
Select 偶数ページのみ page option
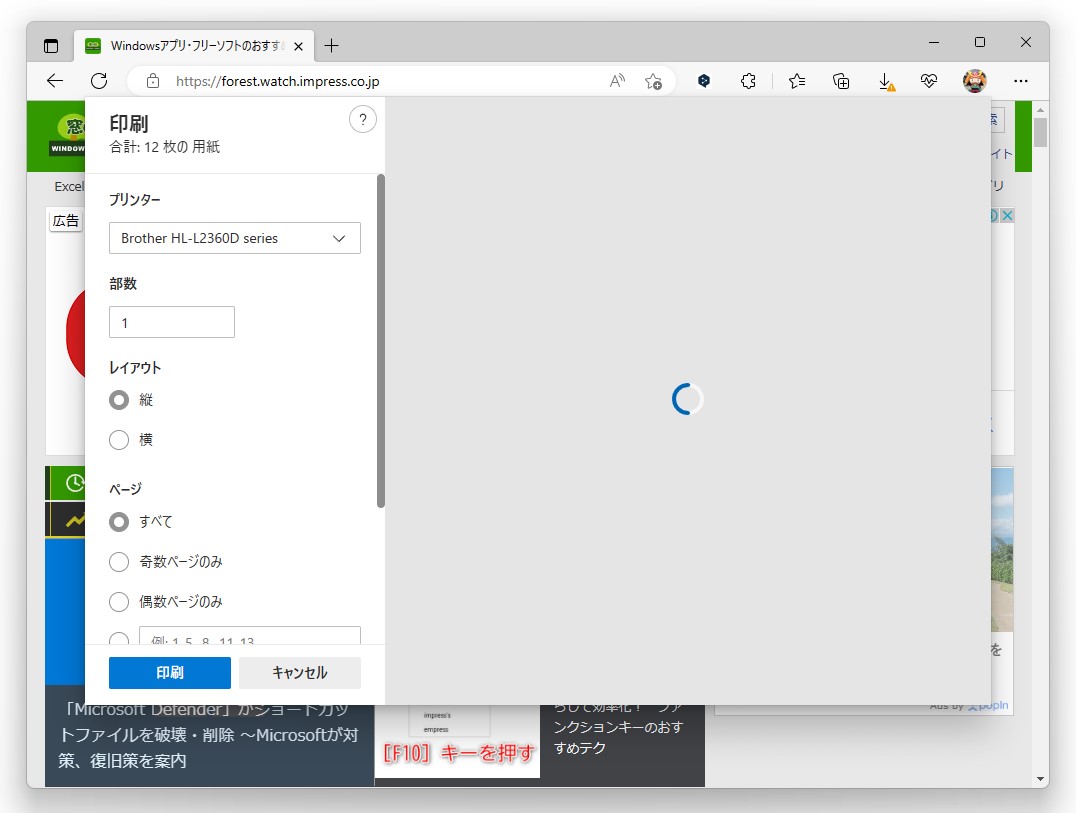coord(119,601)
